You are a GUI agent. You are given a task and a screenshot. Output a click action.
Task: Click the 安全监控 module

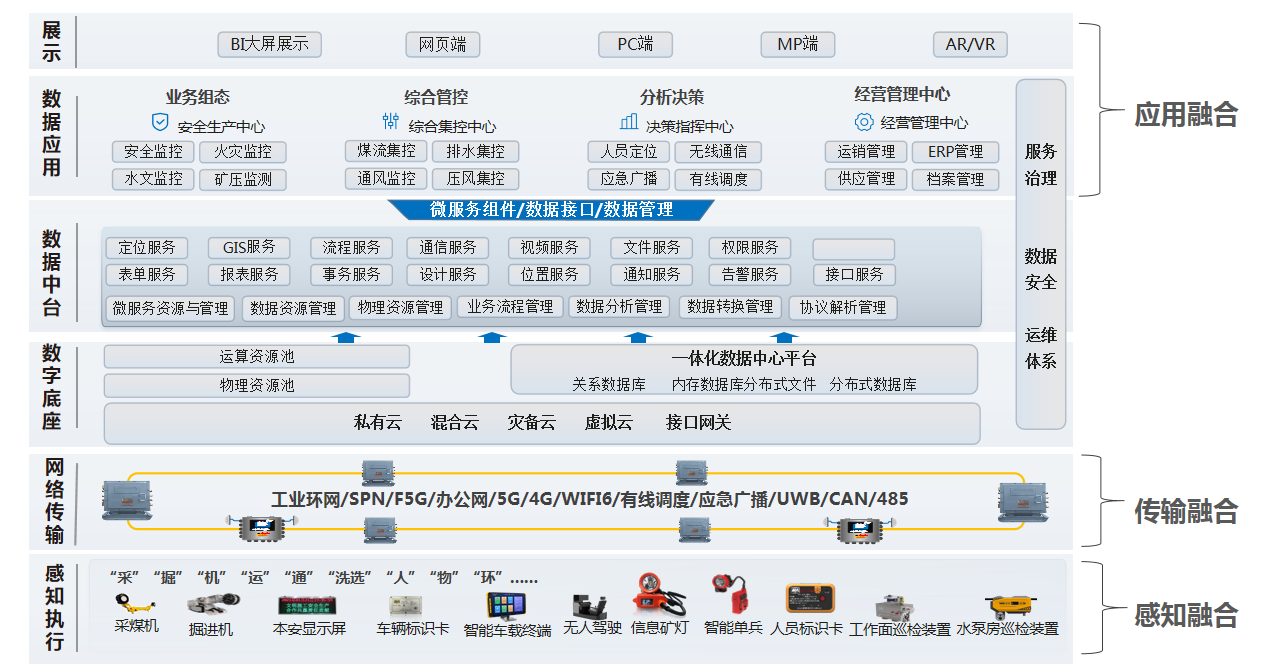pos(153,152)
